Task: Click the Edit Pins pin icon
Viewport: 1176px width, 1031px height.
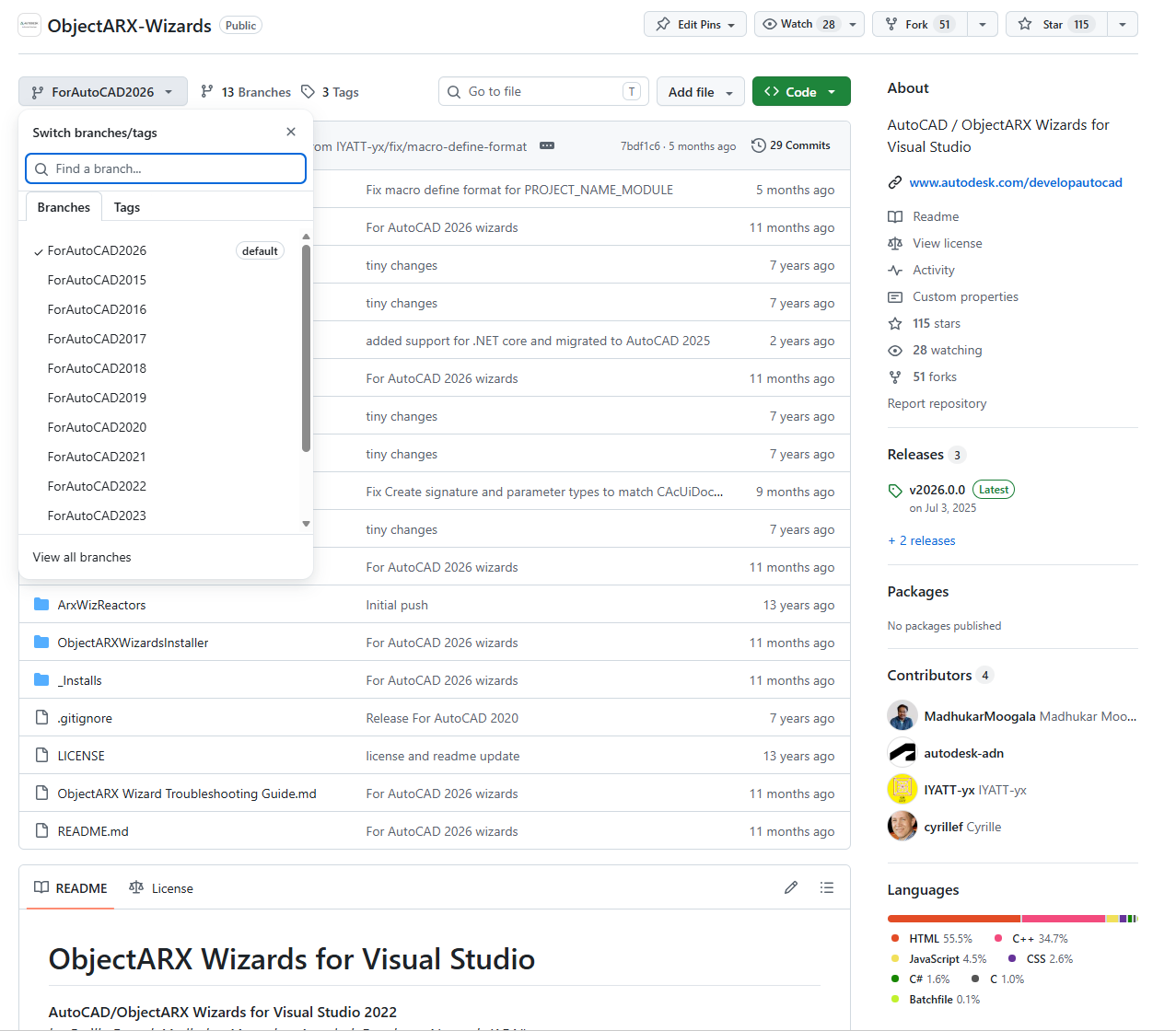Action: coord(663,25)
